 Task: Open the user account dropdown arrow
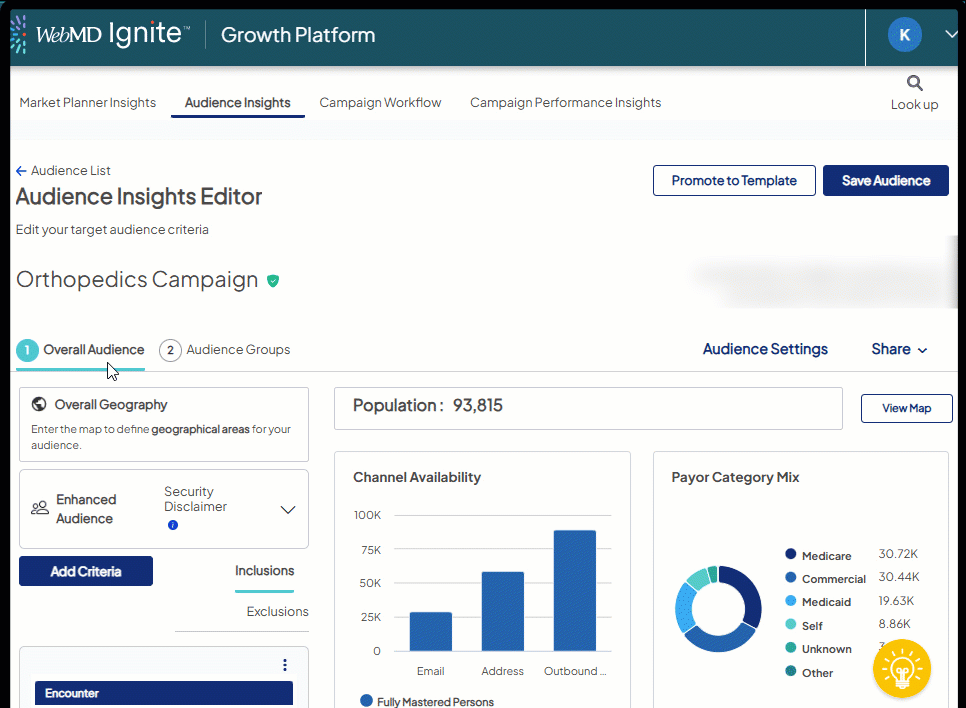(x=950, y=35)
